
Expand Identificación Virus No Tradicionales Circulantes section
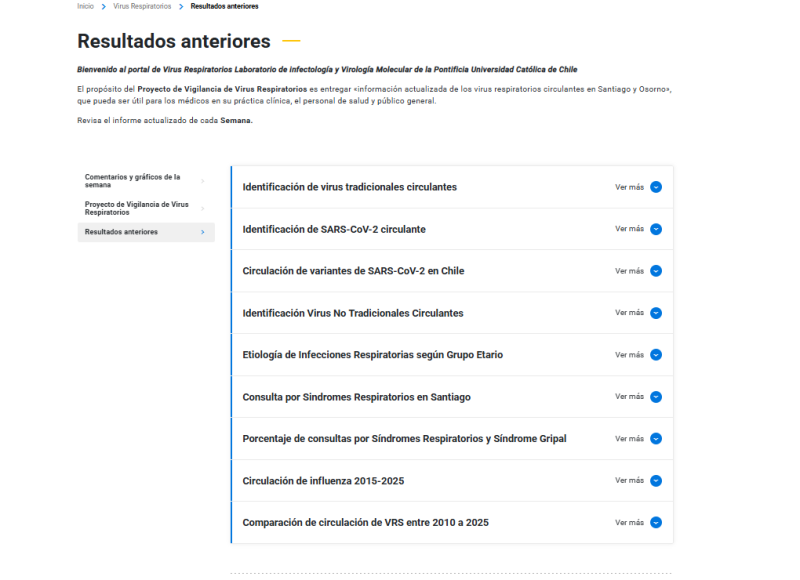(452, 313)
